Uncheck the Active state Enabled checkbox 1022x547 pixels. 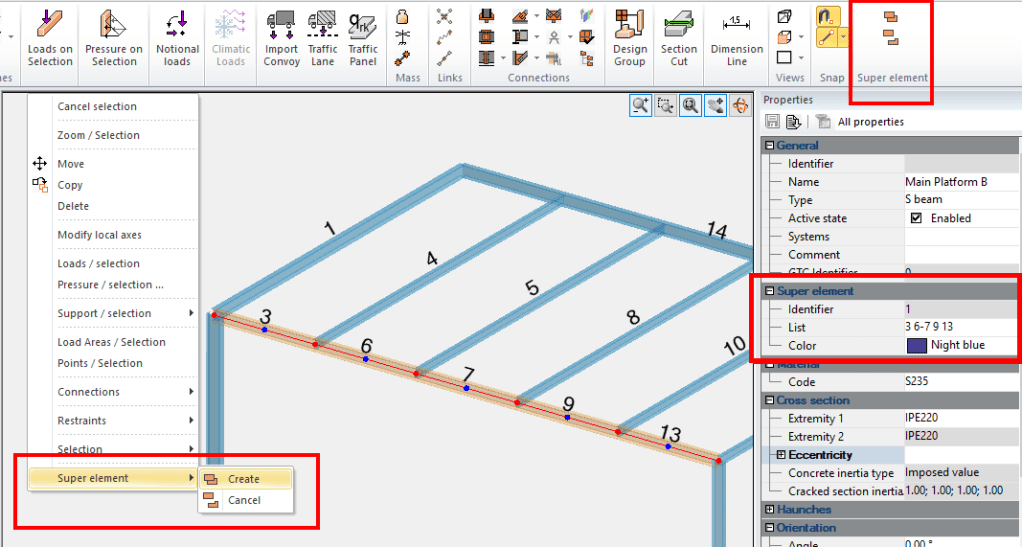(915, 218)
